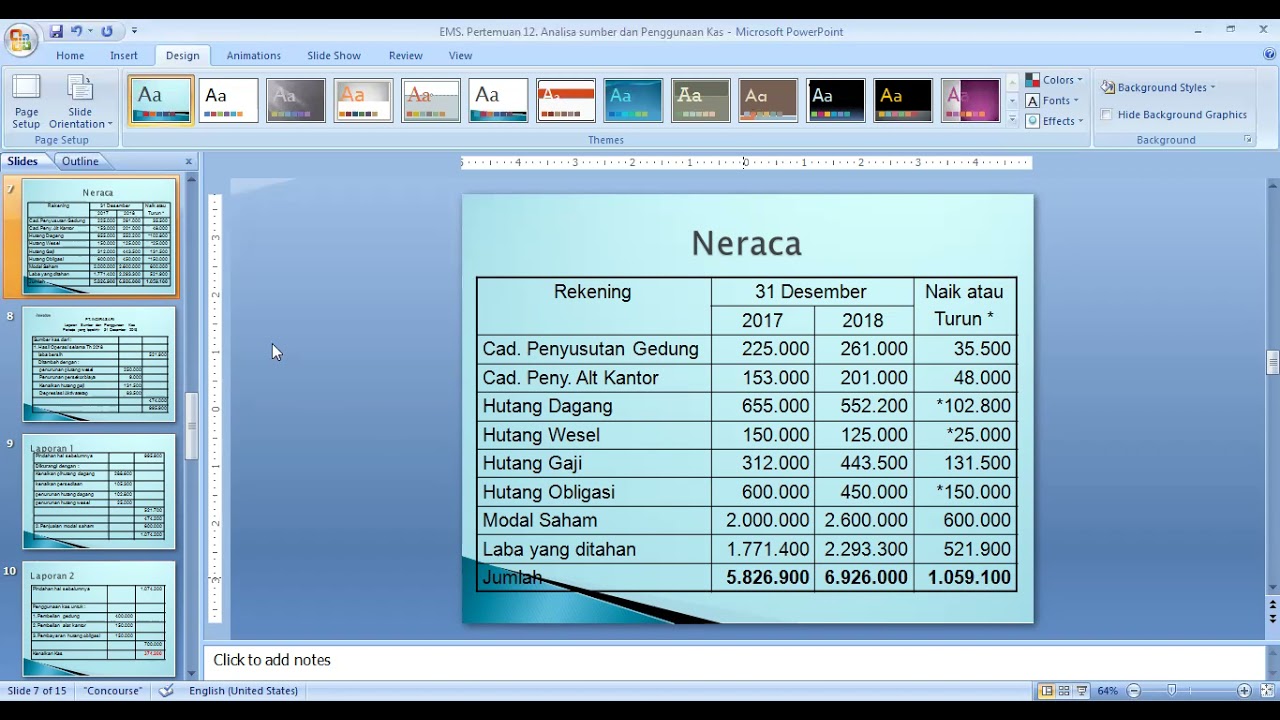
Task: Zoom in with plus button
Action: pos(1244,691)
